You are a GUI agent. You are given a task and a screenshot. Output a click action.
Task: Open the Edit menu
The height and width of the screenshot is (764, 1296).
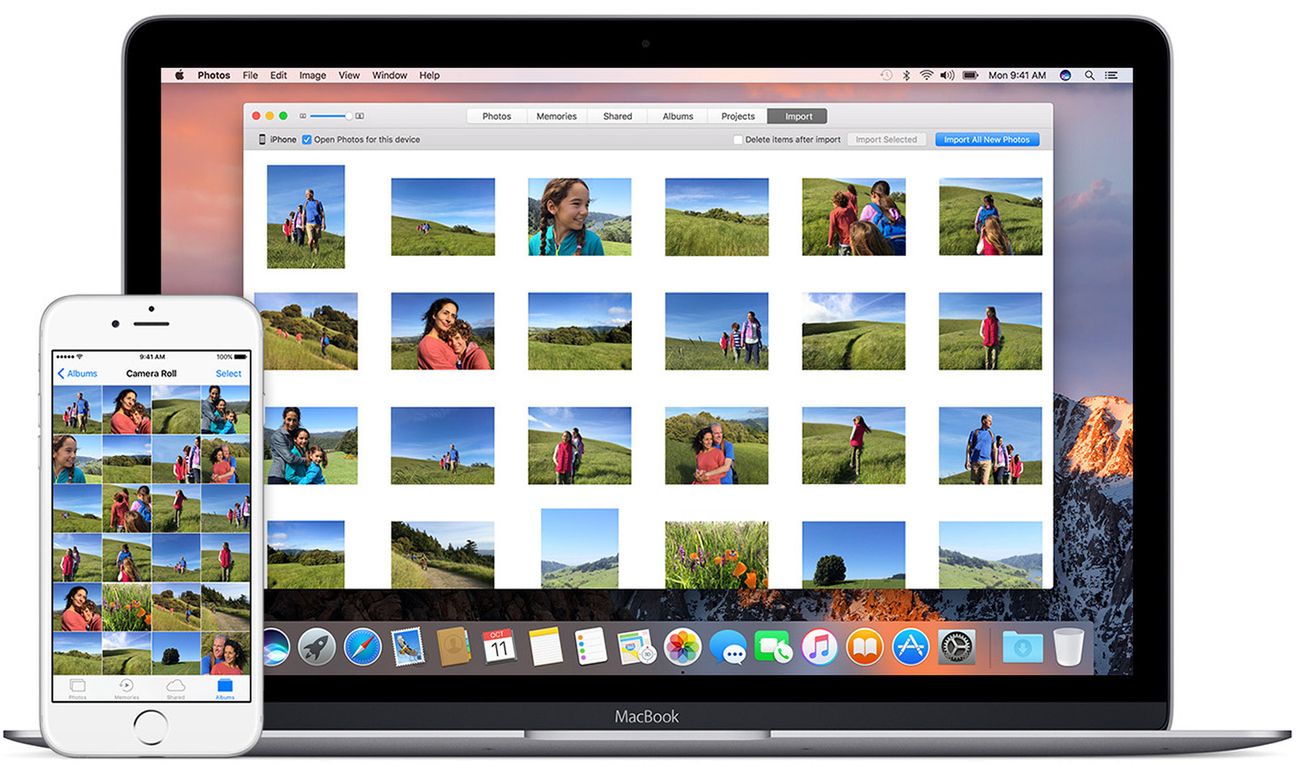pos(279,75)
